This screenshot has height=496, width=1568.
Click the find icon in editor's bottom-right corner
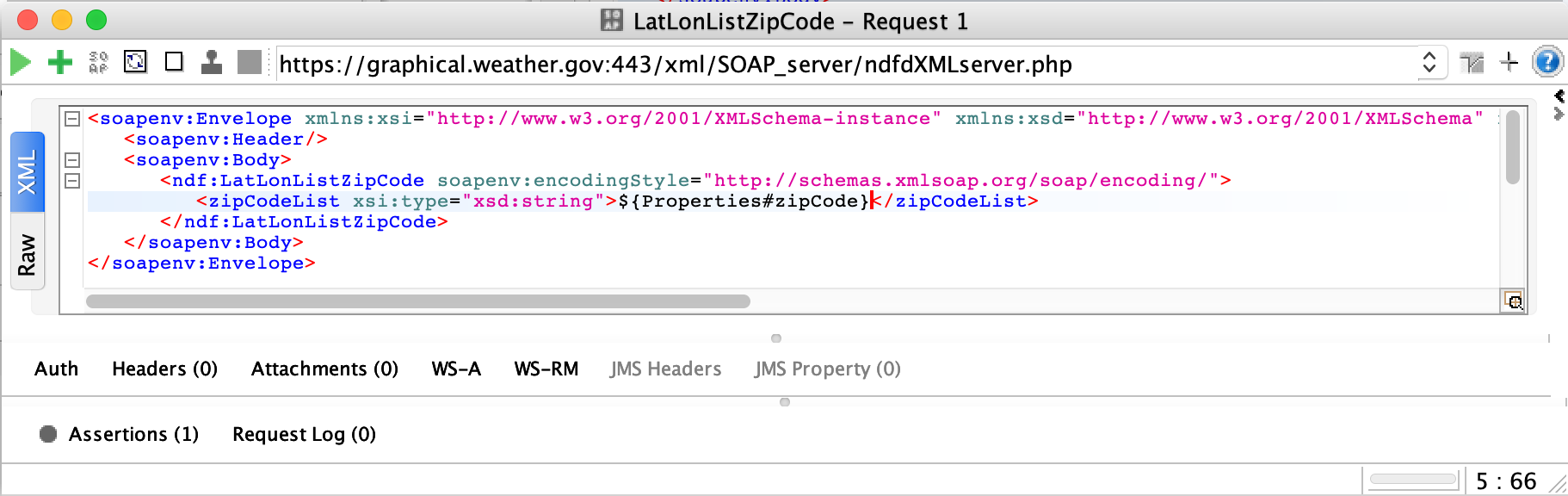1514,301
